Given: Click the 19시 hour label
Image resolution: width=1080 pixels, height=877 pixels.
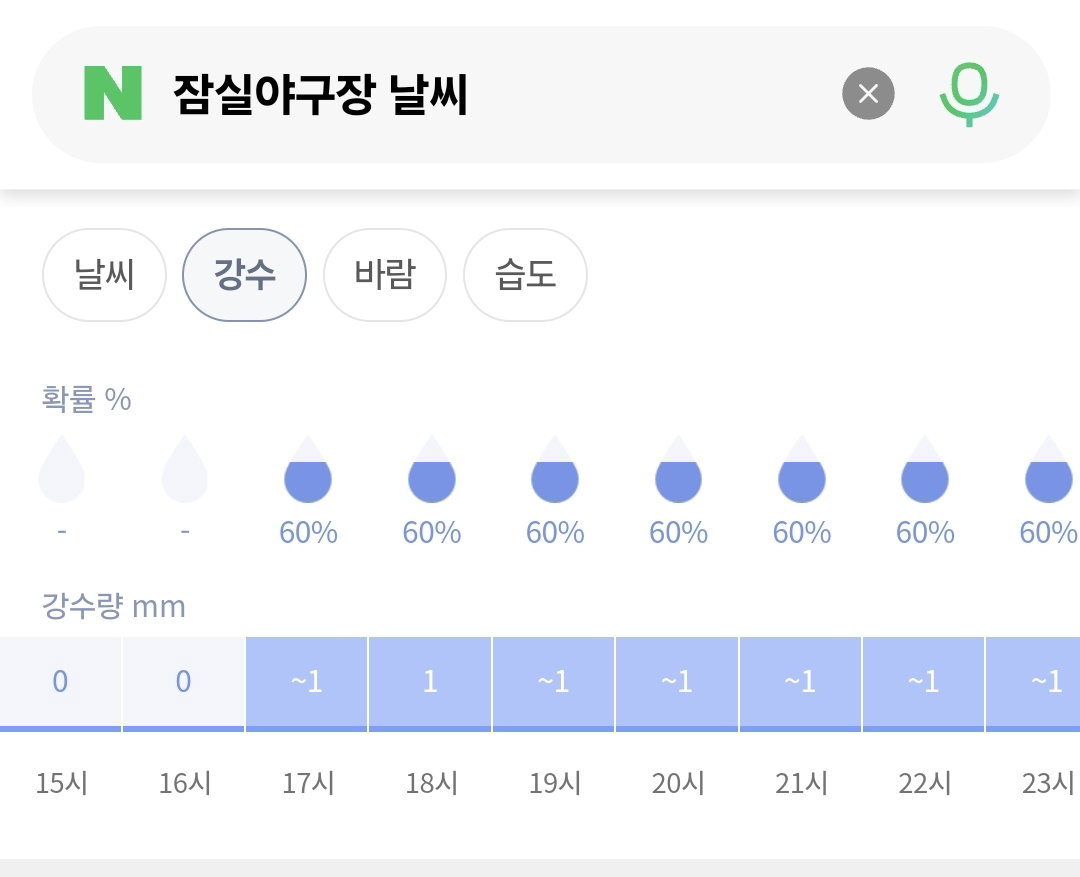Looking at the screenshot, I should (x=554, y=783).
